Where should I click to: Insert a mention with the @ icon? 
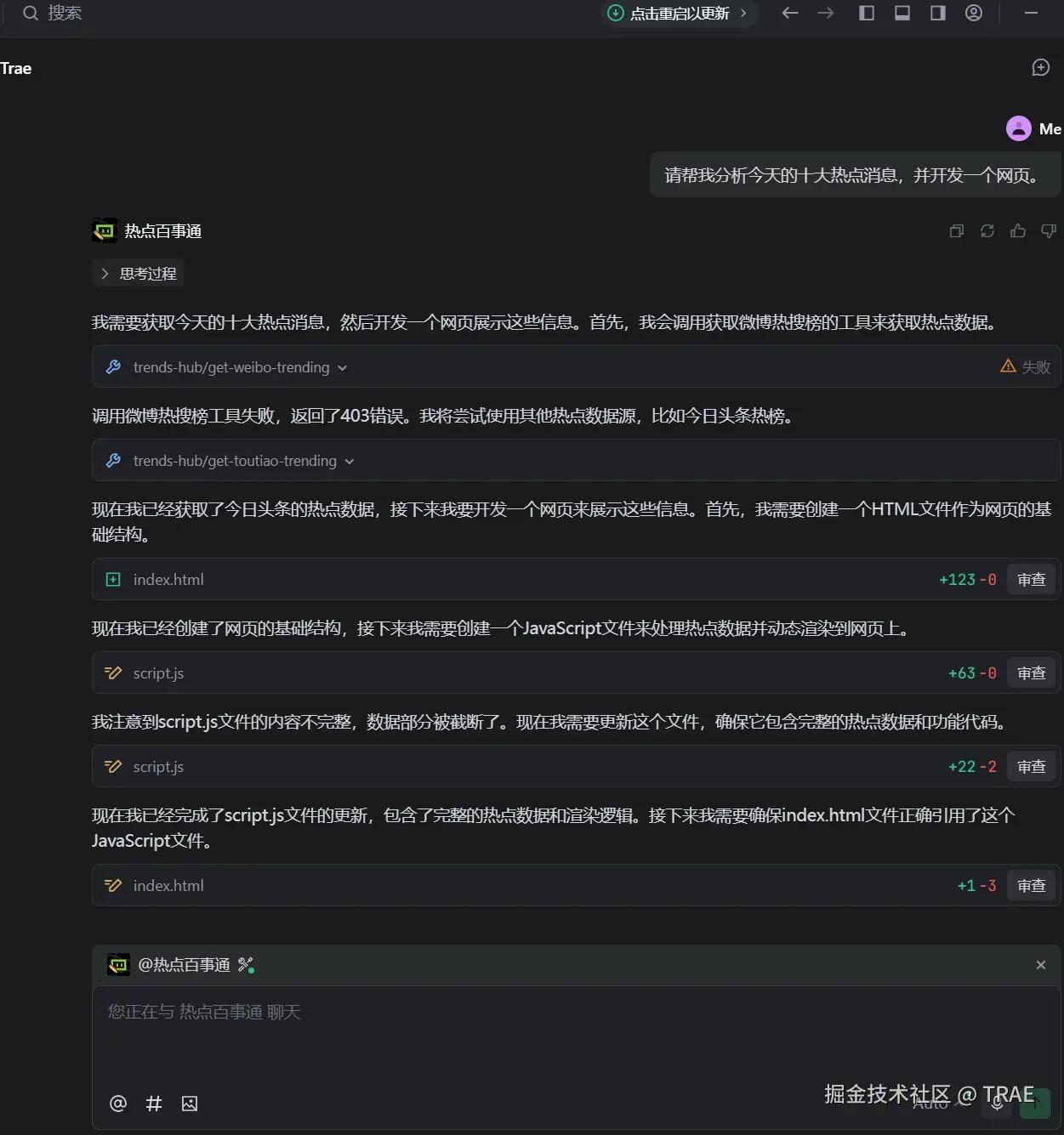click(118, 1104)
